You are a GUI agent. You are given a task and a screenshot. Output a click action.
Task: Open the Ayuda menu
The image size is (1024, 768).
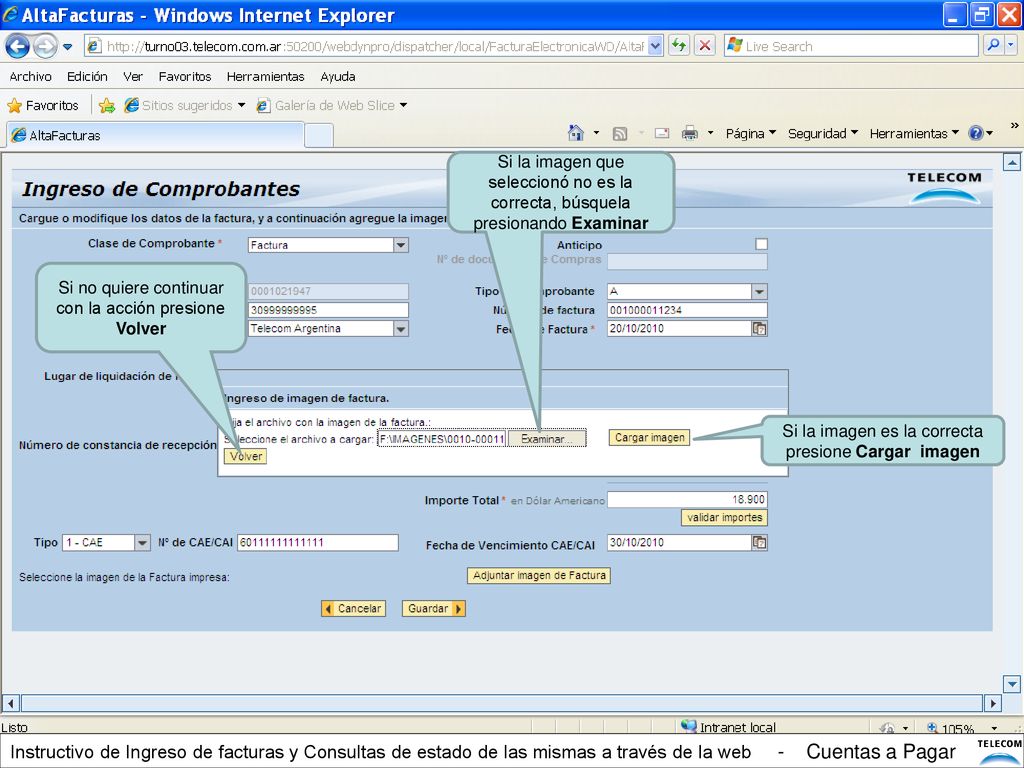[x=338, y=76]
